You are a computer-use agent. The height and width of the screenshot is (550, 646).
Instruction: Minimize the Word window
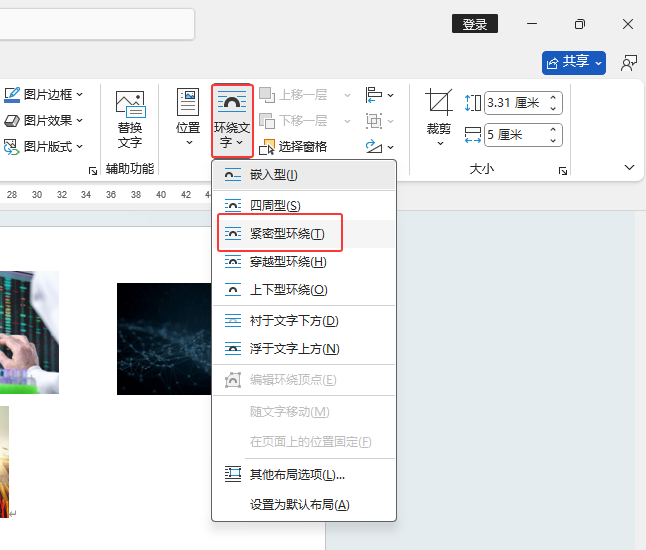point(532,24)
